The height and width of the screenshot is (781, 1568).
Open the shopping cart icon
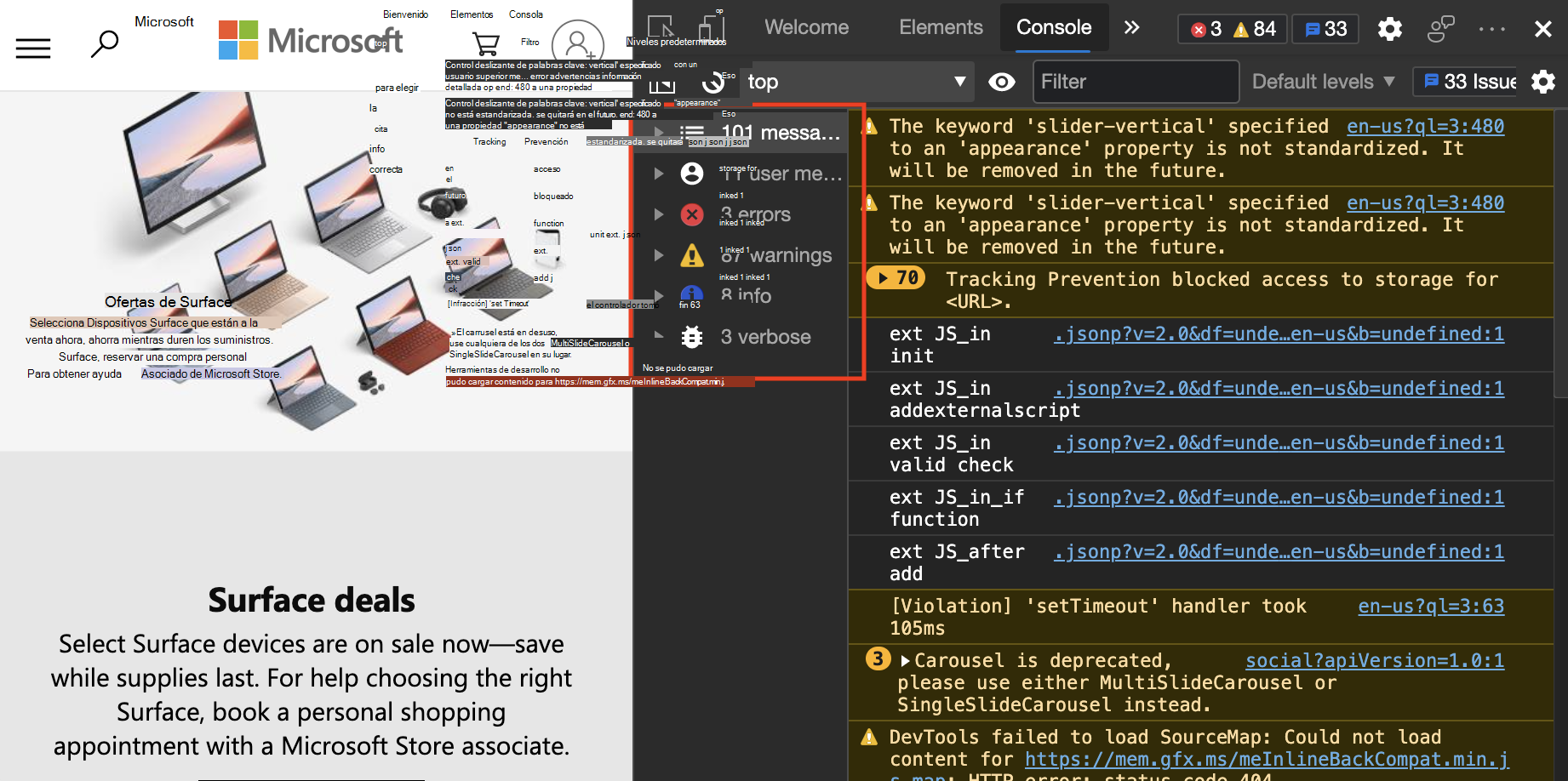[485, 43]
